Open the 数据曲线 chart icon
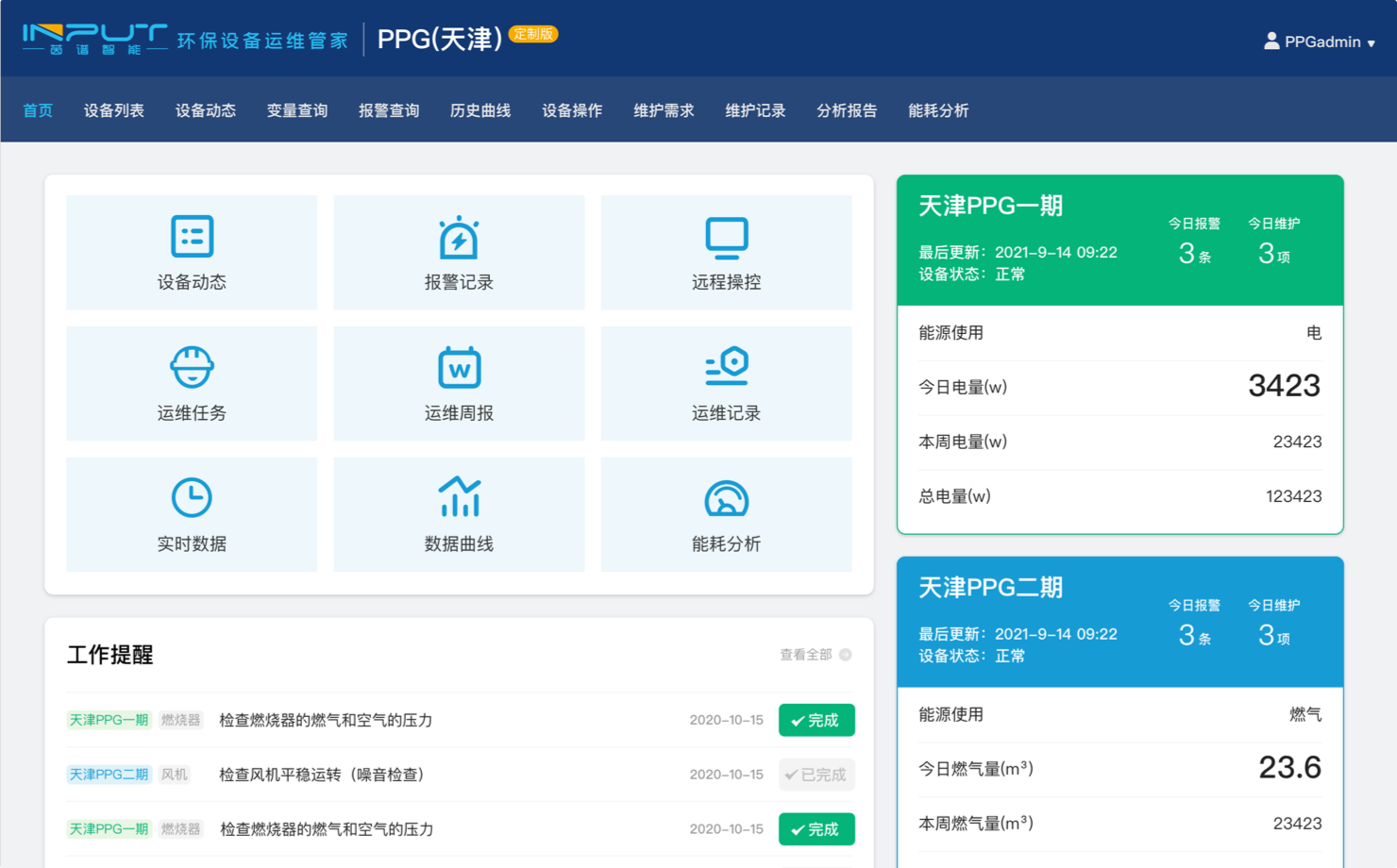Screen dimensions: 1397x868 tap(459, 497)
